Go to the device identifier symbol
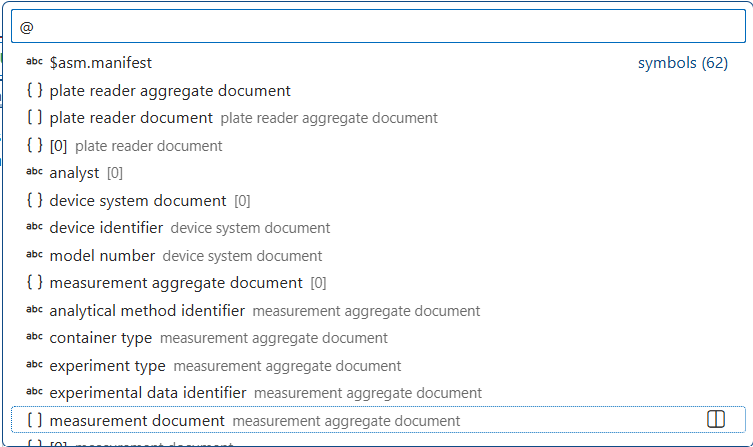The height and width of the screenshot is (447, 753). click(106, 228)
